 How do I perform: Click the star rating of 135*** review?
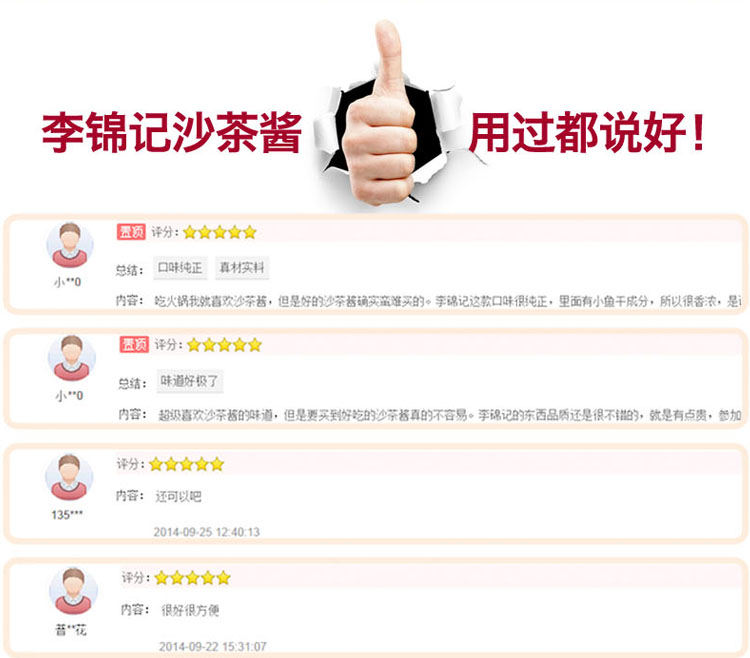(x=187, y=464)
